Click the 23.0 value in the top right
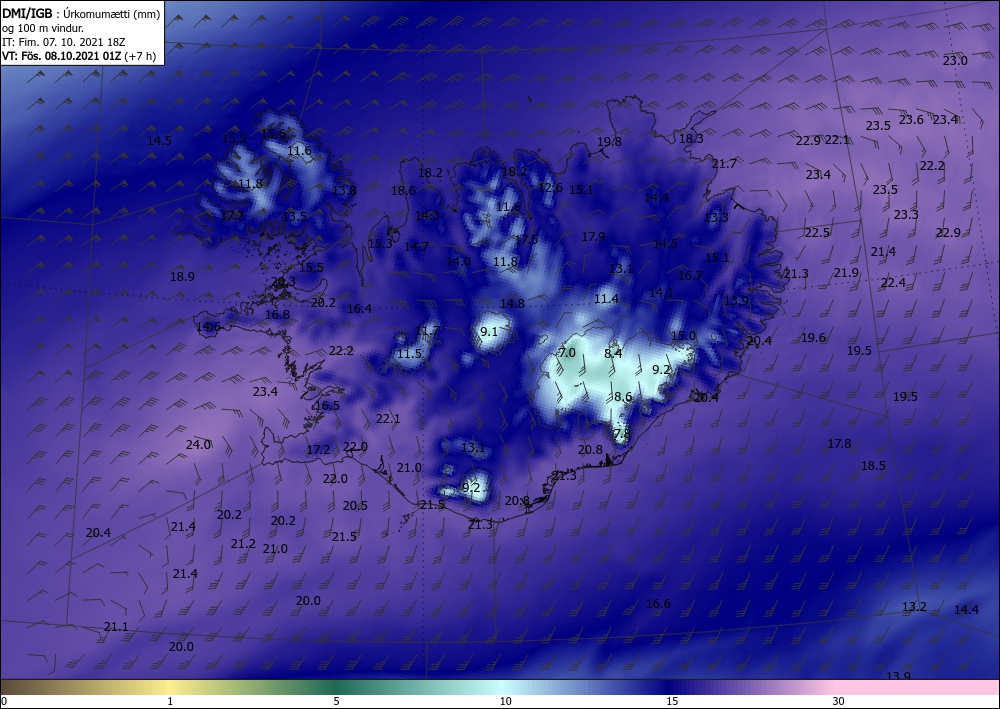Image resolution: width=1000 pixels, height=709 pixels. tap(955, 61)
